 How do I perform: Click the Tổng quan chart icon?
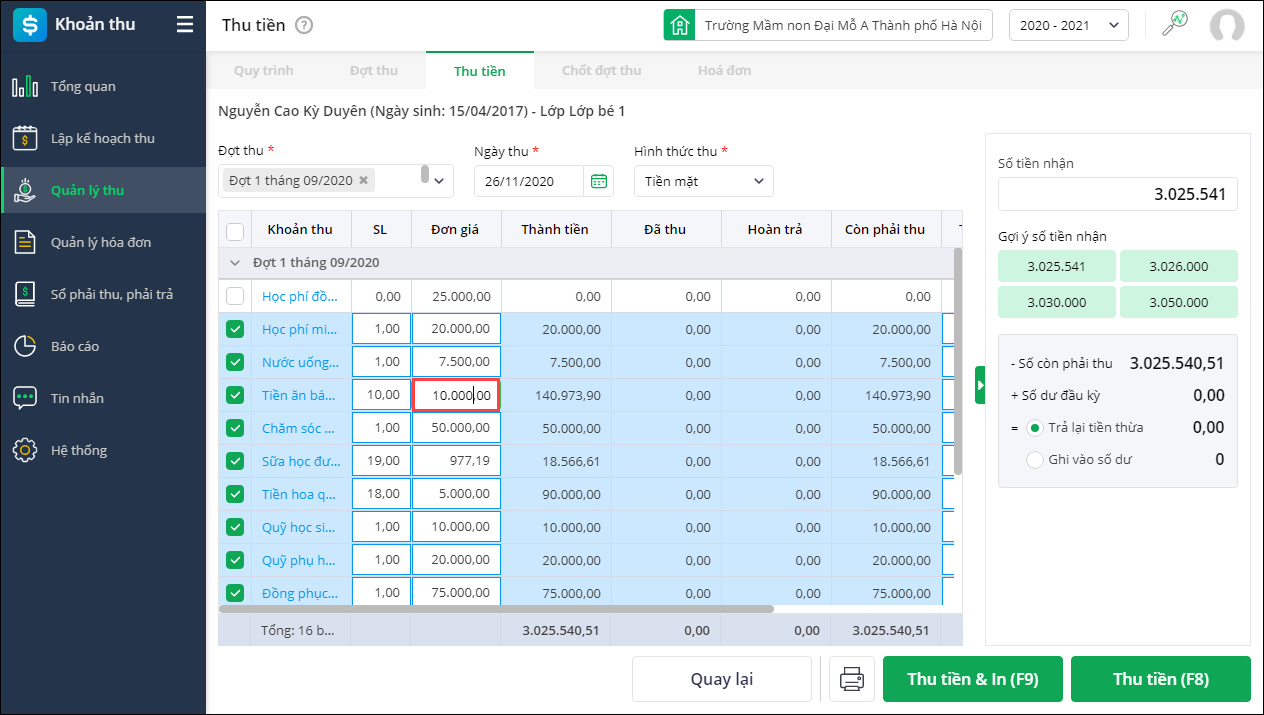click(25, 87)
